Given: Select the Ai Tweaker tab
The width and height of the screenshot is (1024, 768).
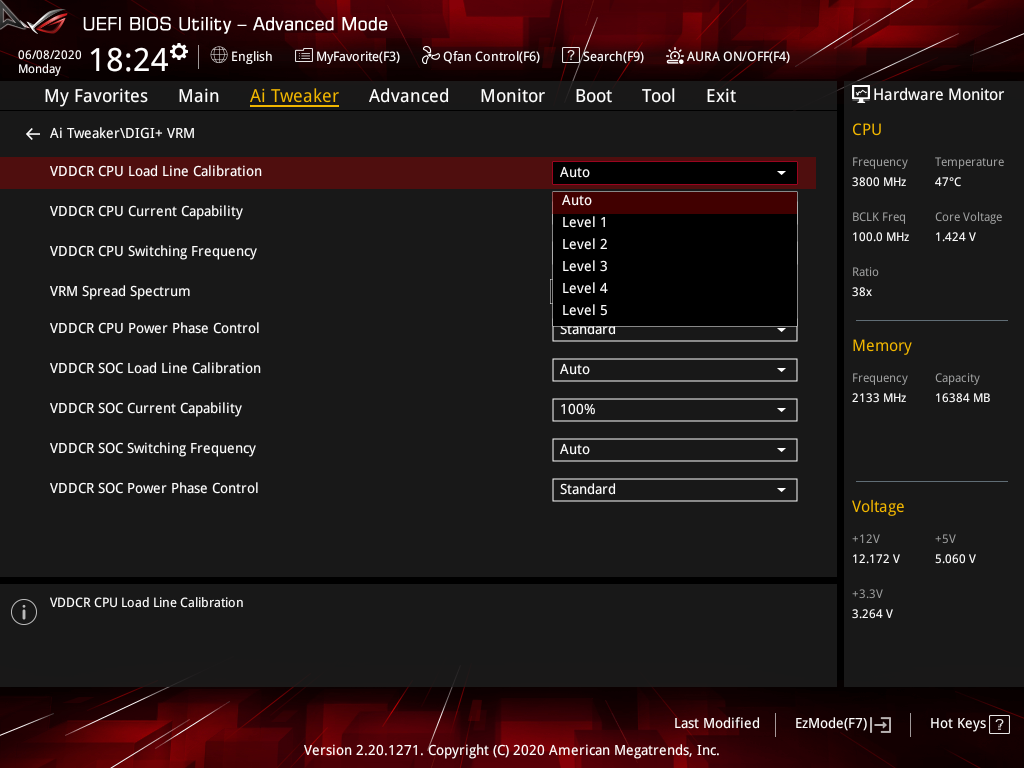Looking at the screenshot, I should click(x=294, y=96).
